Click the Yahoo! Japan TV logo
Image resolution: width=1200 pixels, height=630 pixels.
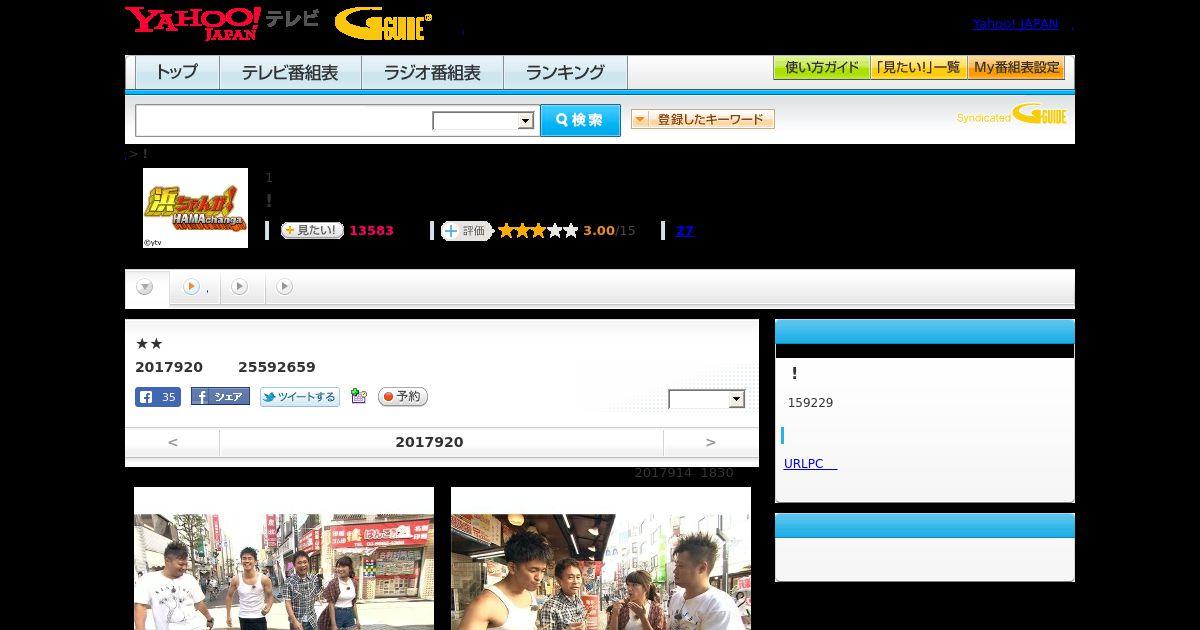(x=222, y=23)
